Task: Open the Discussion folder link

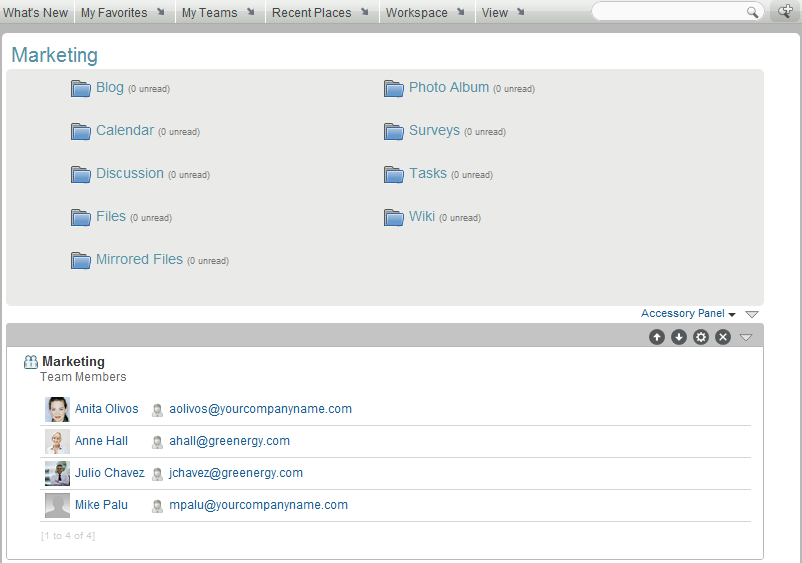Action: click(130, 173)
